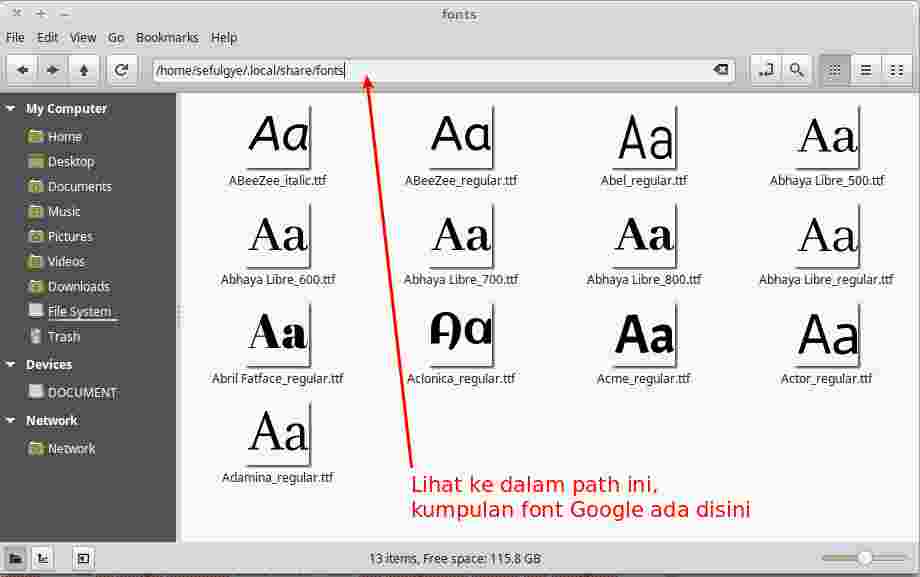The width and height of the screenshot is (920, 577).
Task: Go forward in navigation history
Action: click(53, 70)
